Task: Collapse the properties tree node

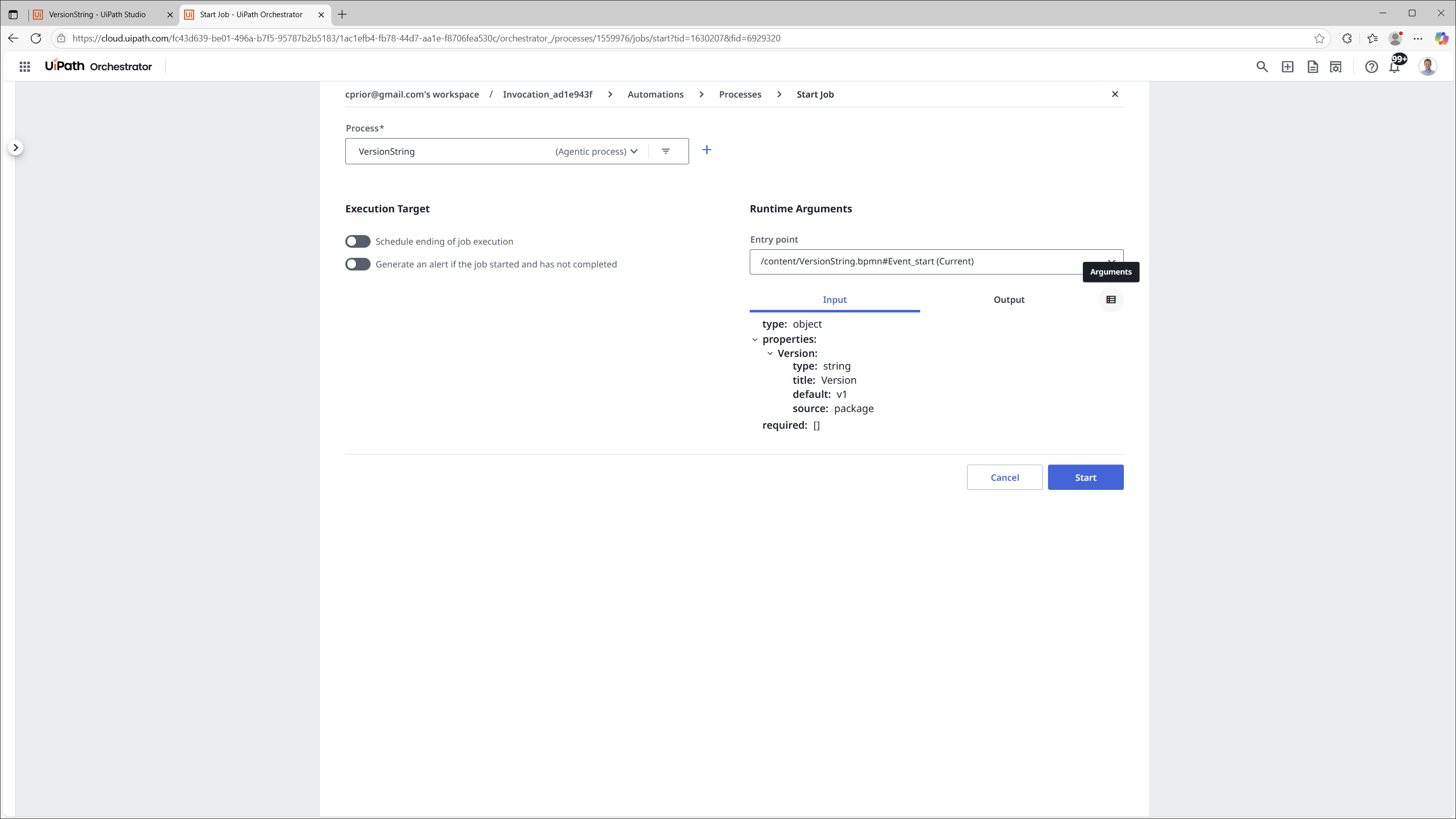Action: pyautogui.click(x=755, y=340)
